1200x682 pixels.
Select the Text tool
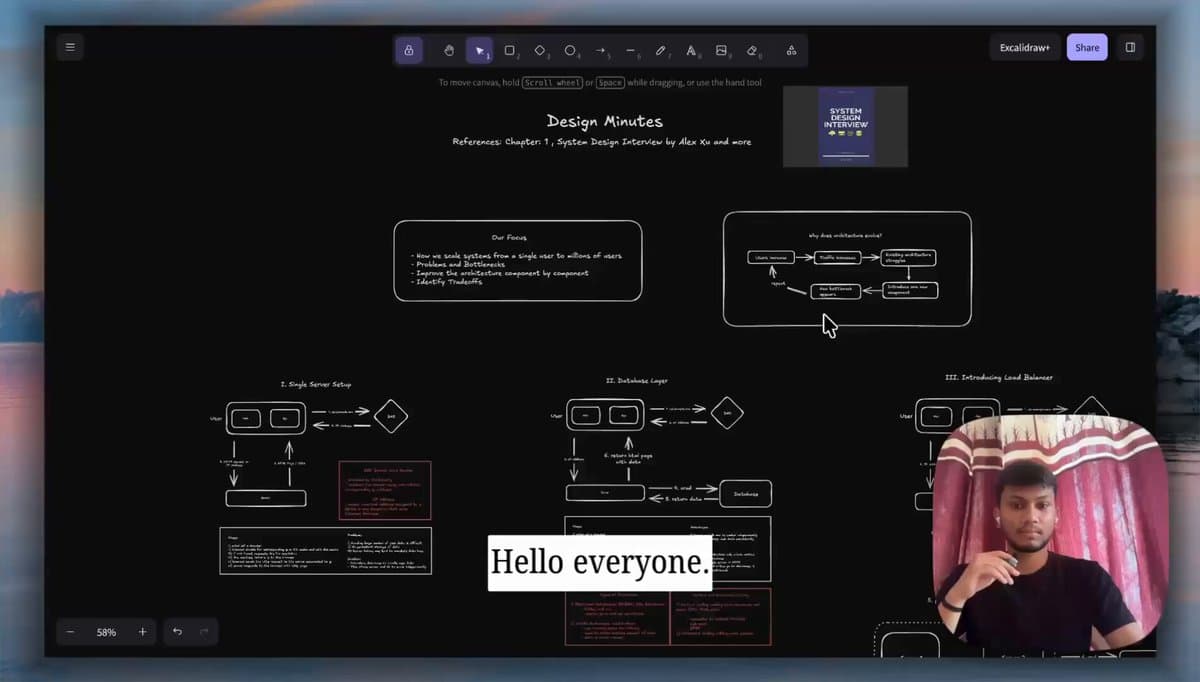tap(692, 50)
